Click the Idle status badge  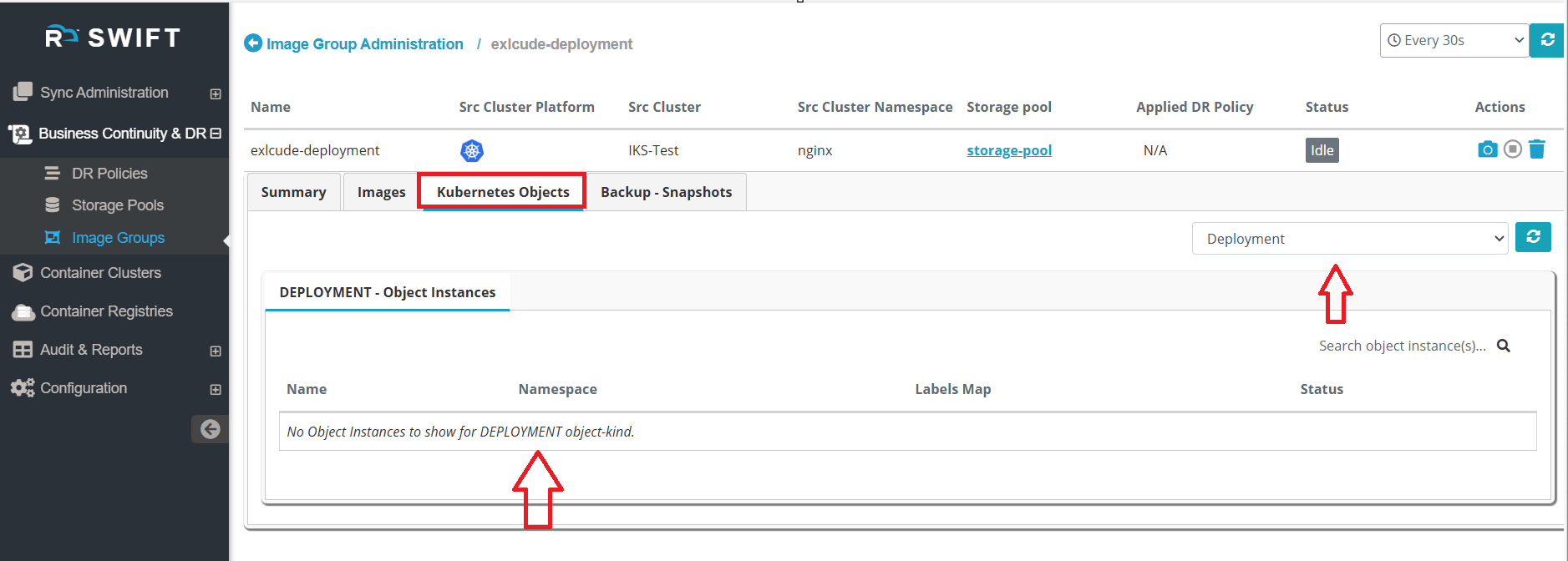click(1322, 150)
